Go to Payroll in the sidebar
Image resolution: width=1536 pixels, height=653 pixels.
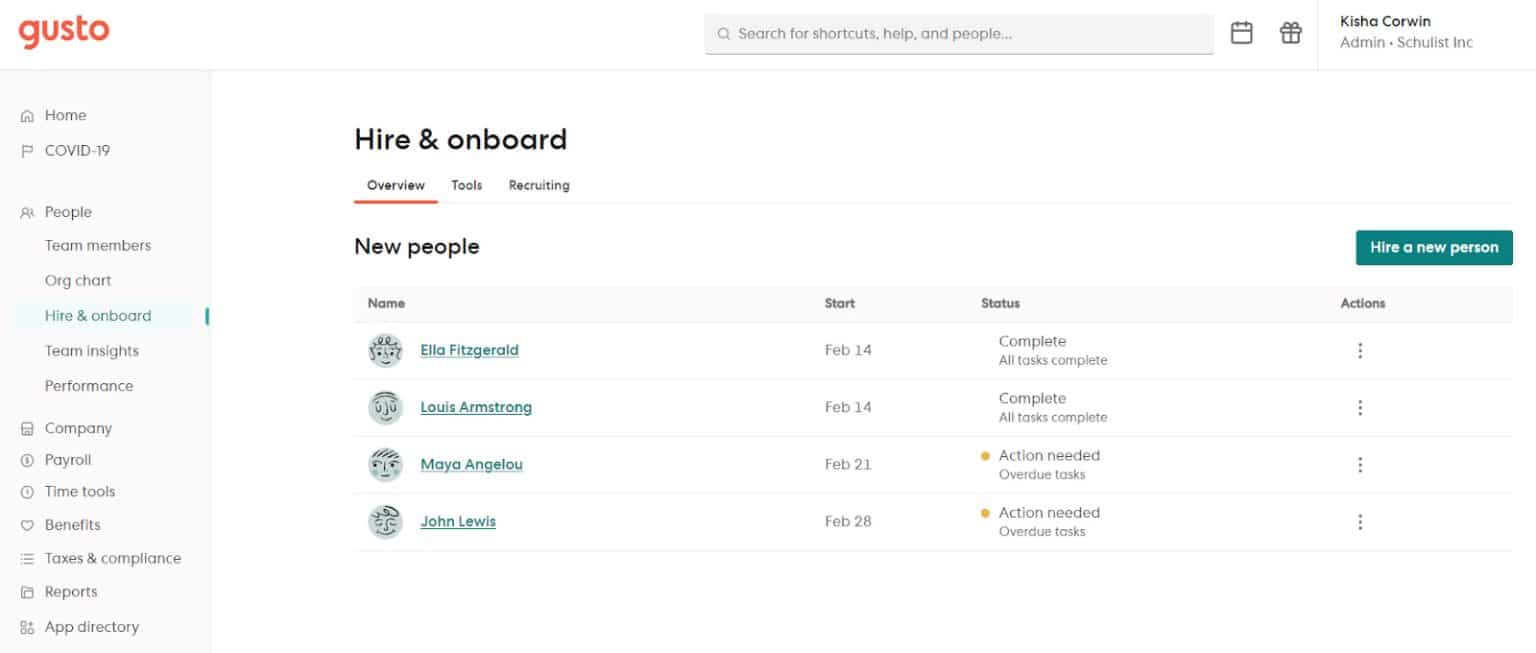coord(68,460)
